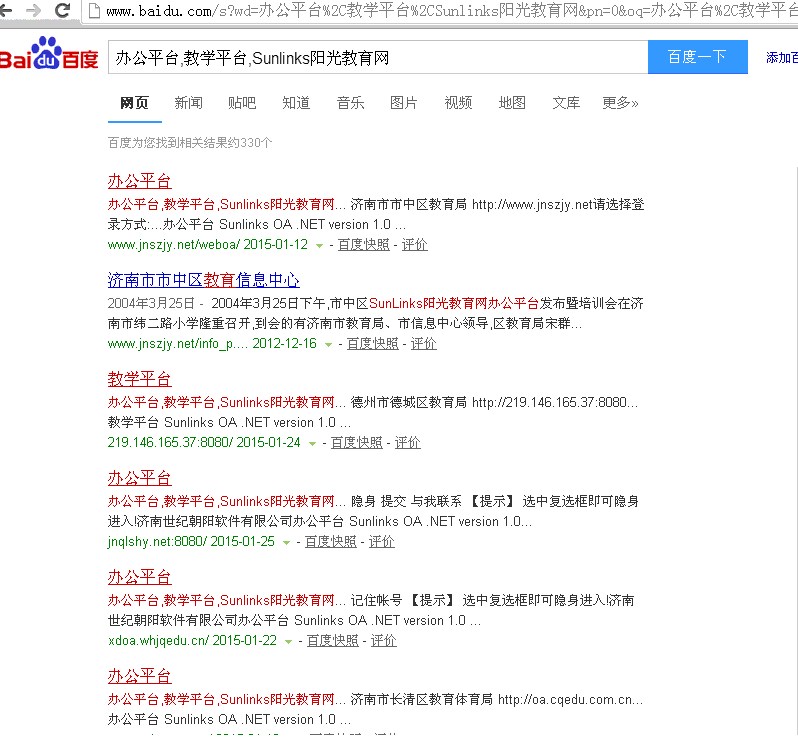Open 办公平台 result for jnqlshy.net:8080
798x739 pixels.
[x=139, y=478]
